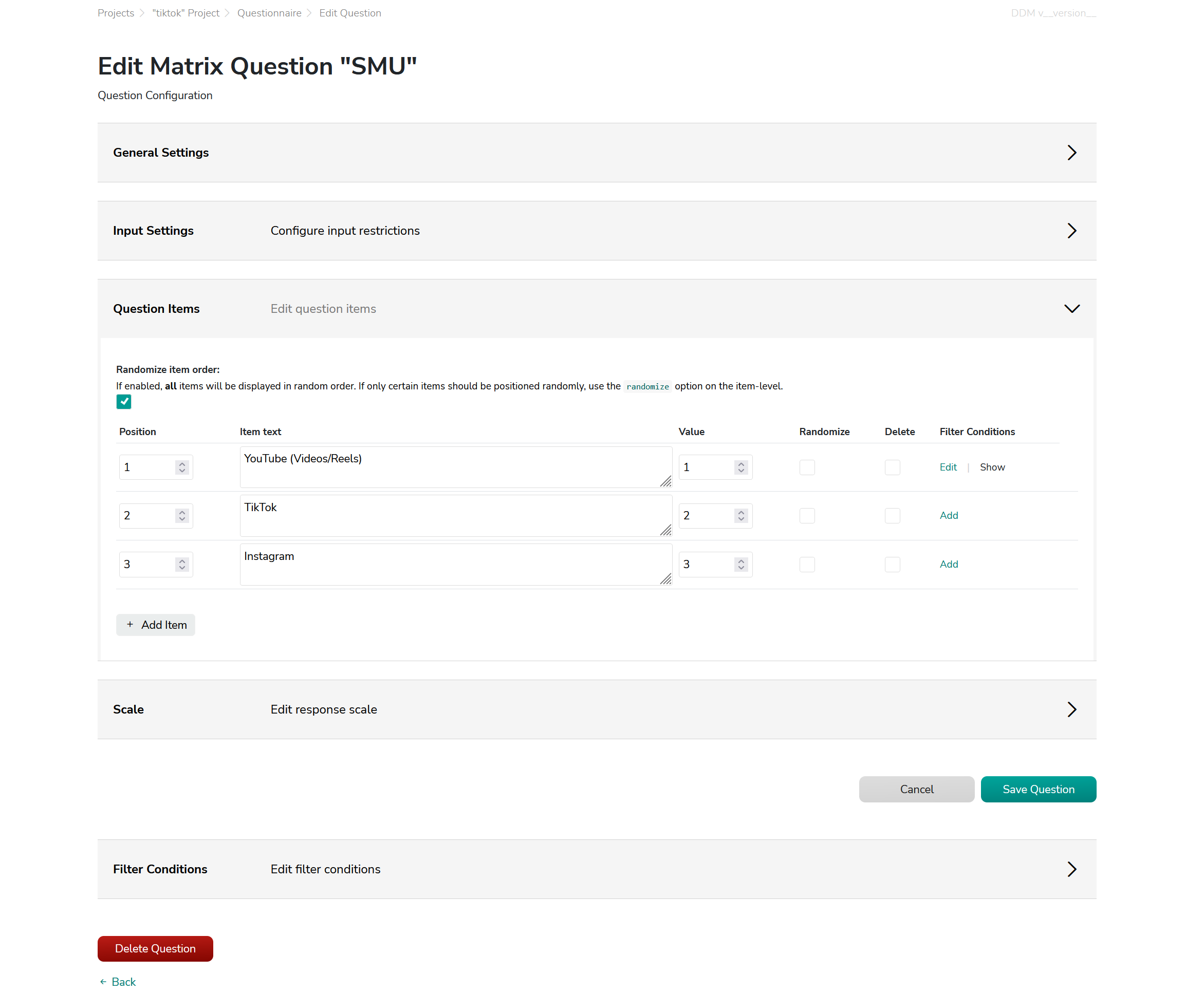The image size is (1204, 993).
Task: Click Edit filter condition for YouTube item
Action: tap(948, 467)
